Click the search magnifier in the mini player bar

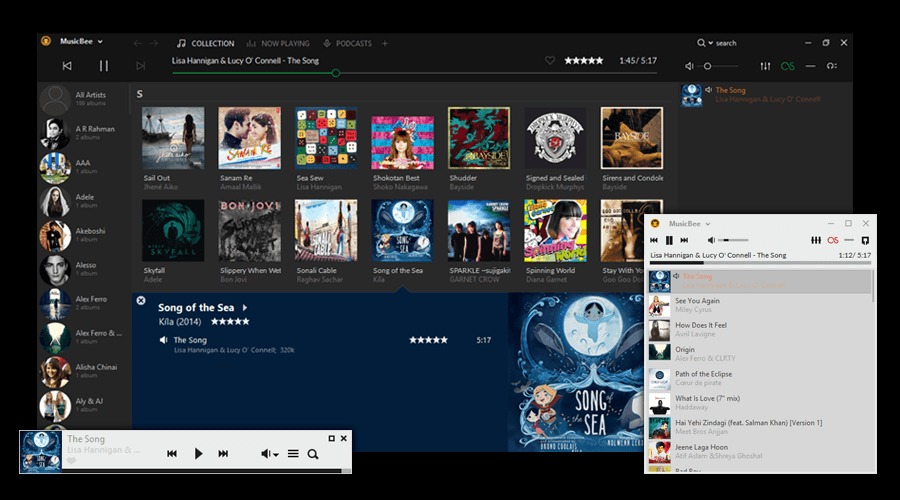pyautogui.click(x=313, y=454)
